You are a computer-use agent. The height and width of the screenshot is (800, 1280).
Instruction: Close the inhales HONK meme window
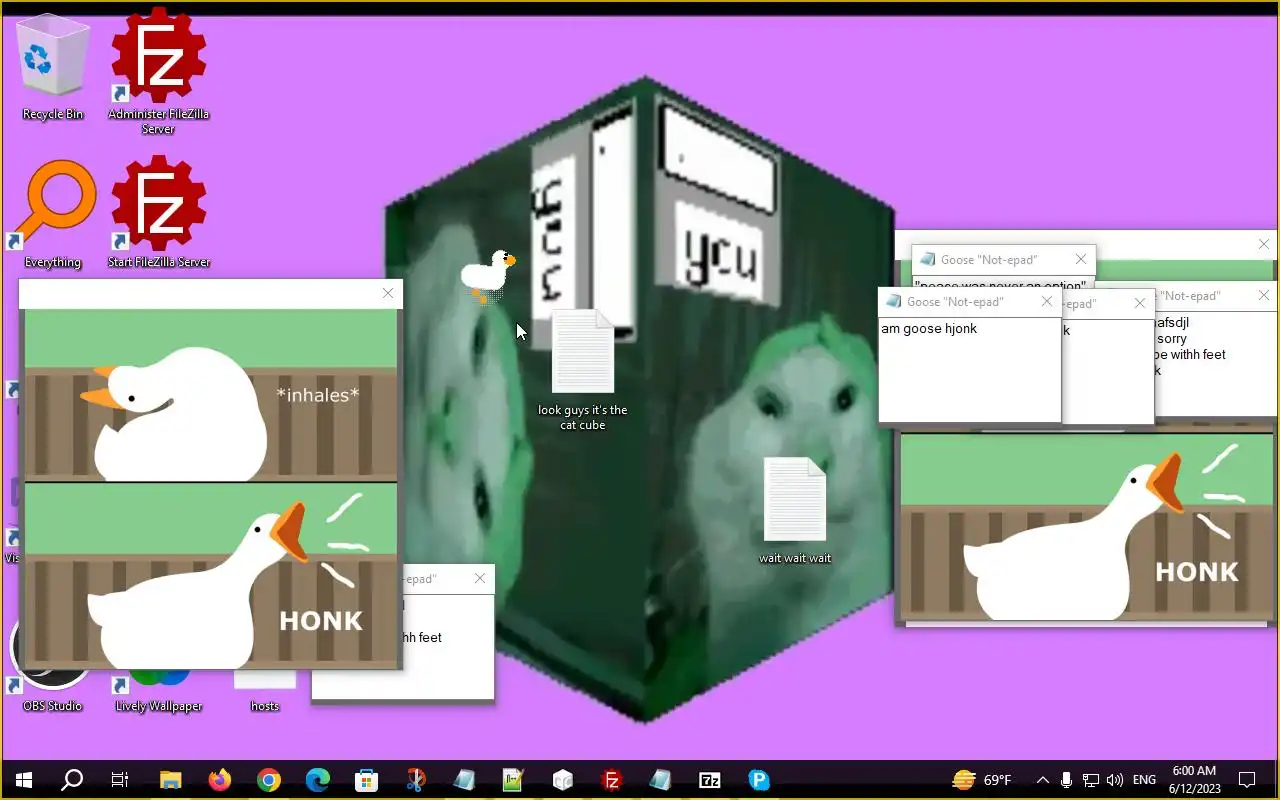(388, 293)
